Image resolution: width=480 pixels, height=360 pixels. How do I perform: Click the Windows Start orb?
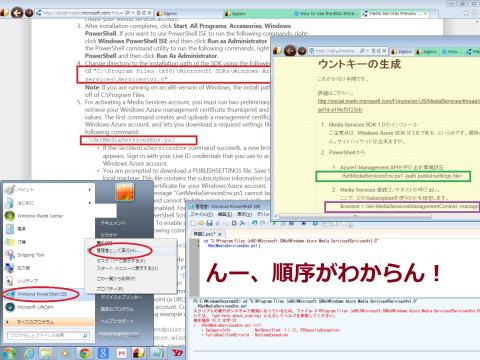tap(9, 353)
